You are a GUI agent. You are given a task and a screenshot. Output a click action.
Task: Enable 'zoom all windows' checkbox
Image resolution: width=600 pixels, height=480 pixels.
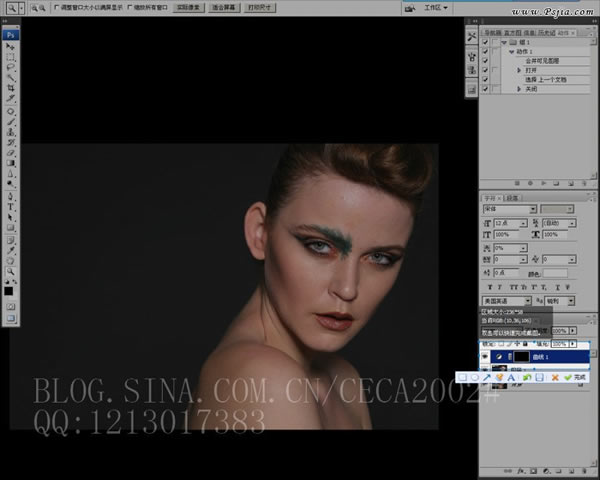pyautogui.click(x=129, y=7)
